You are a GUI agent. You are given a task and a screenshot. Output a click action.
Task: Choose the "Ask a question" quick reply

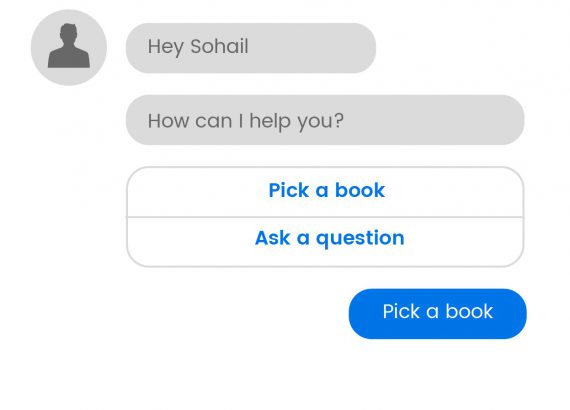click(x=325, y=242)
